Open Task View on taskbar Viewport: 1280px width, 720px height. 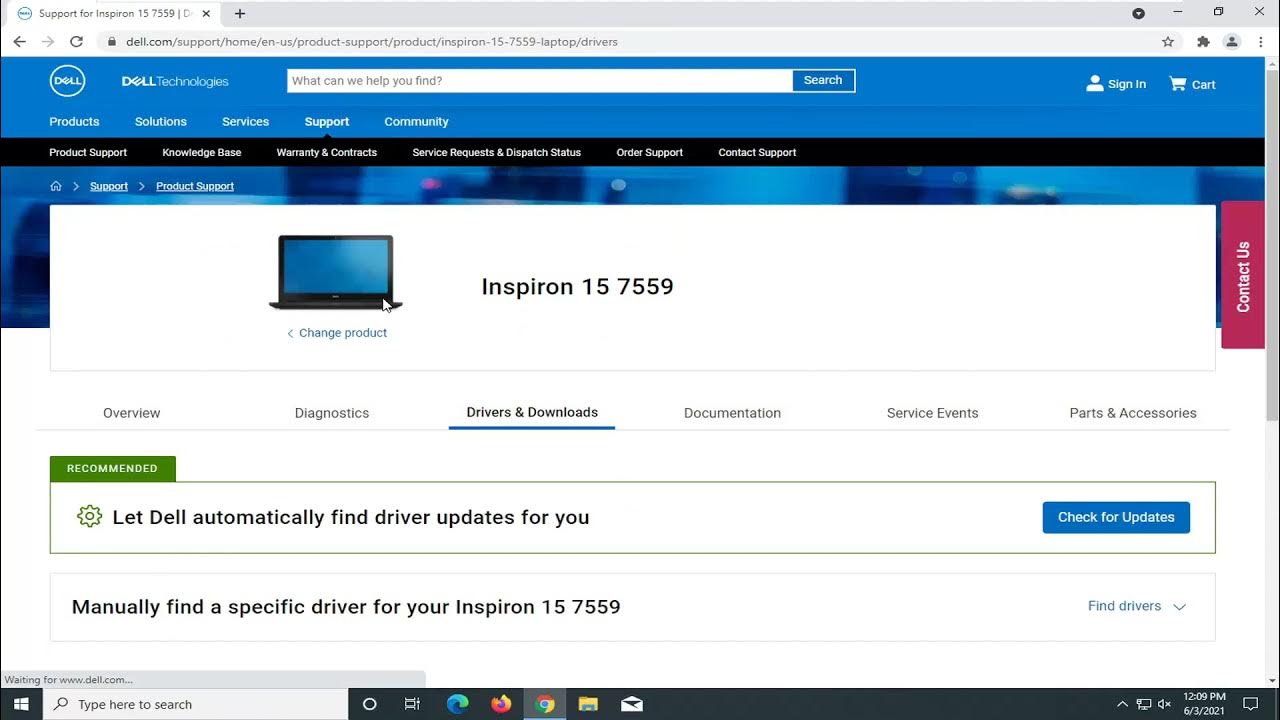412,704
